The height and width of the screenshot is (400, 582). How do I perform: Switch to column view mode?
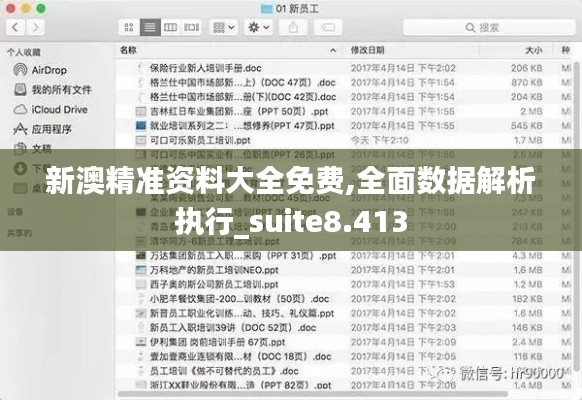(x=170, y=27)
